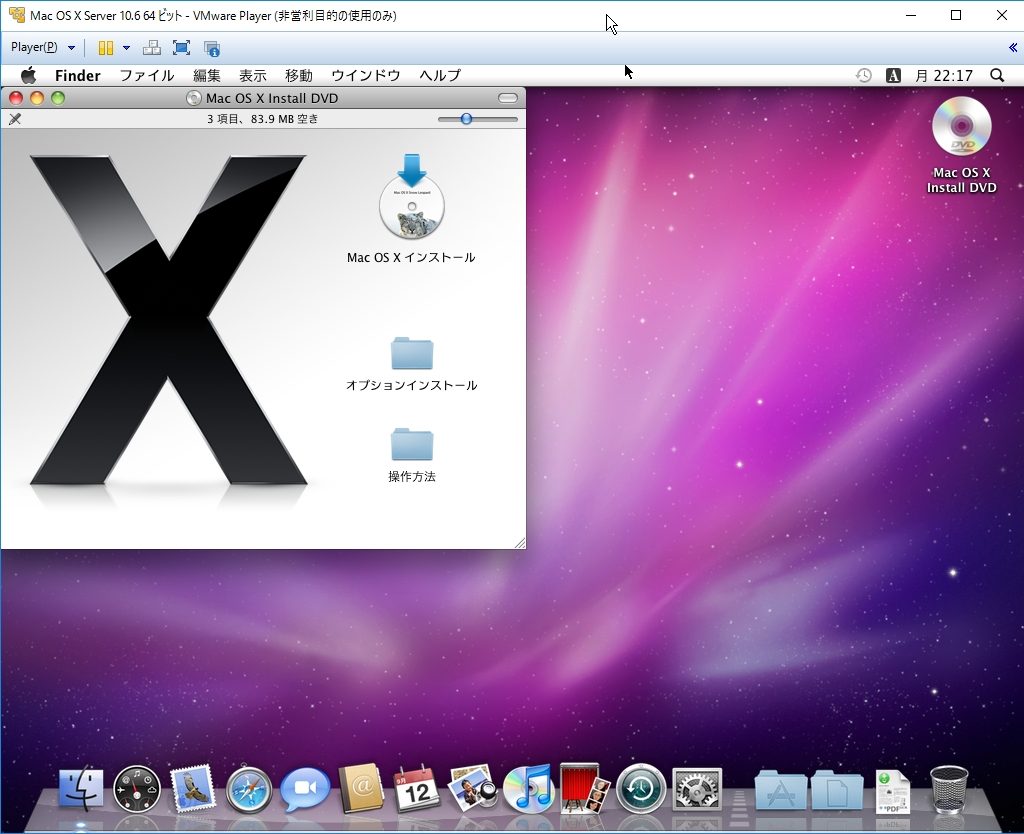Close Finder window with red button

click(x=16, y=98)
